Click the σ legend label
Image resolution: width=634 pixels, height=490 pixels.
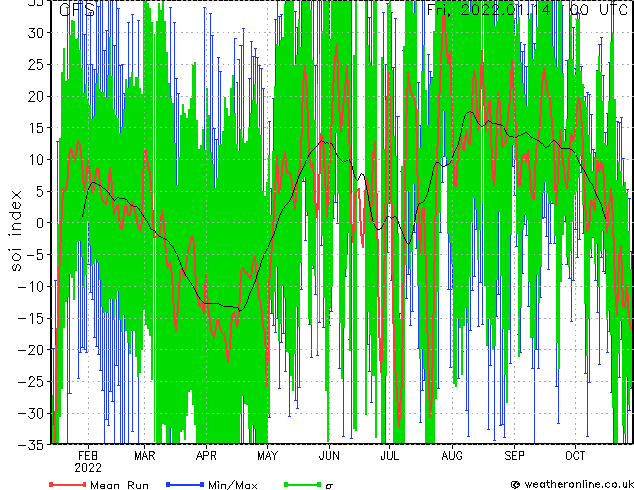pyautogui.click(x=329, y=486)
